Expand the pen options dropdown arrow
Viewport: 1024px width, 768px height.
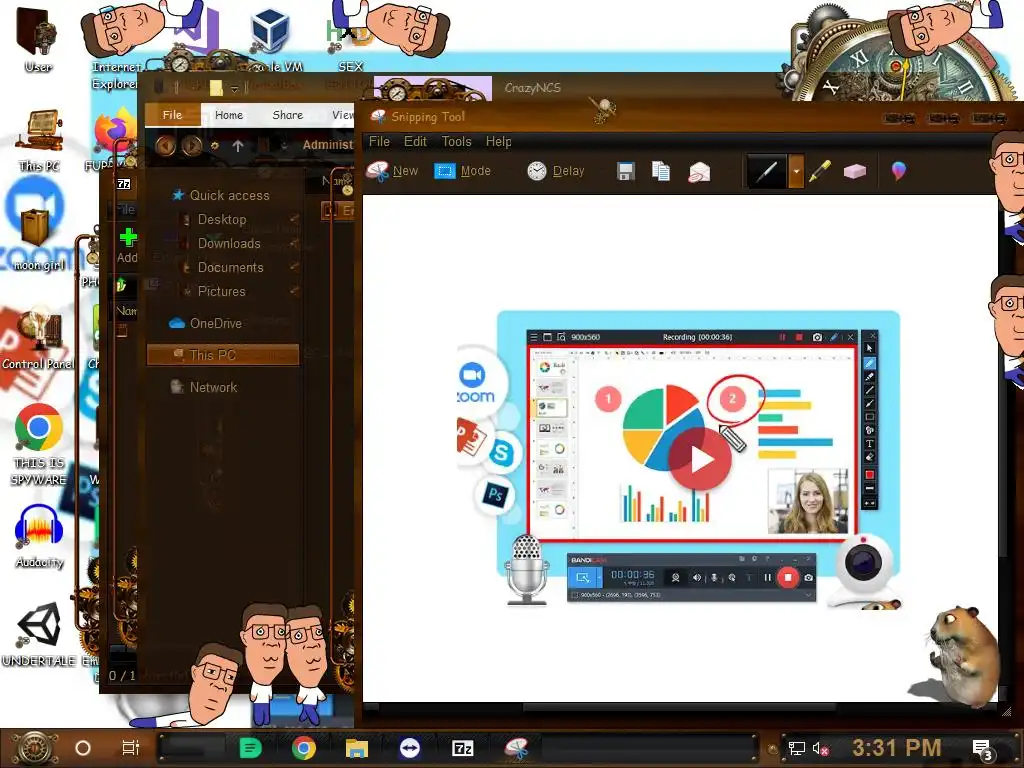tap(796, 172)
